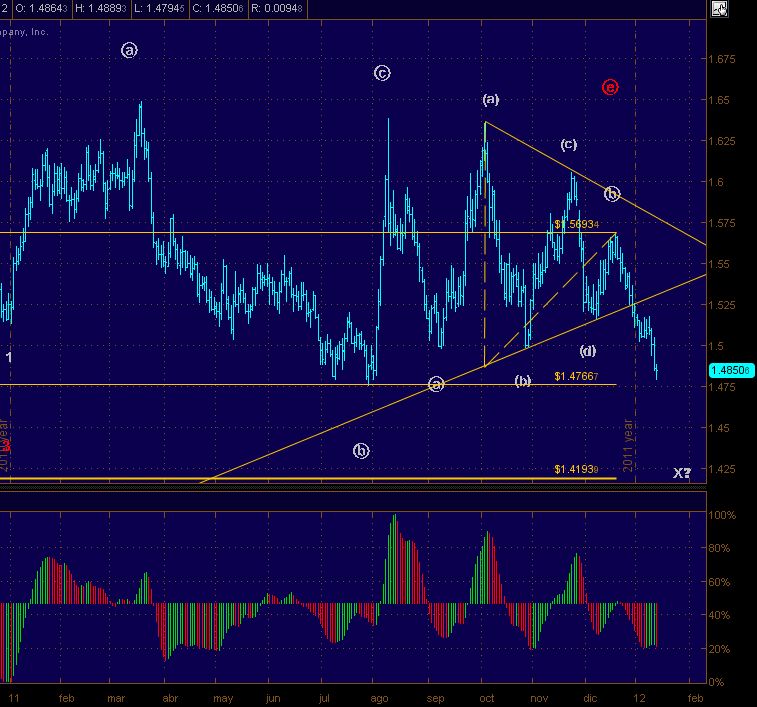Click the low value L: 1.47945
The image size is (757, 707).
point(159,8)
